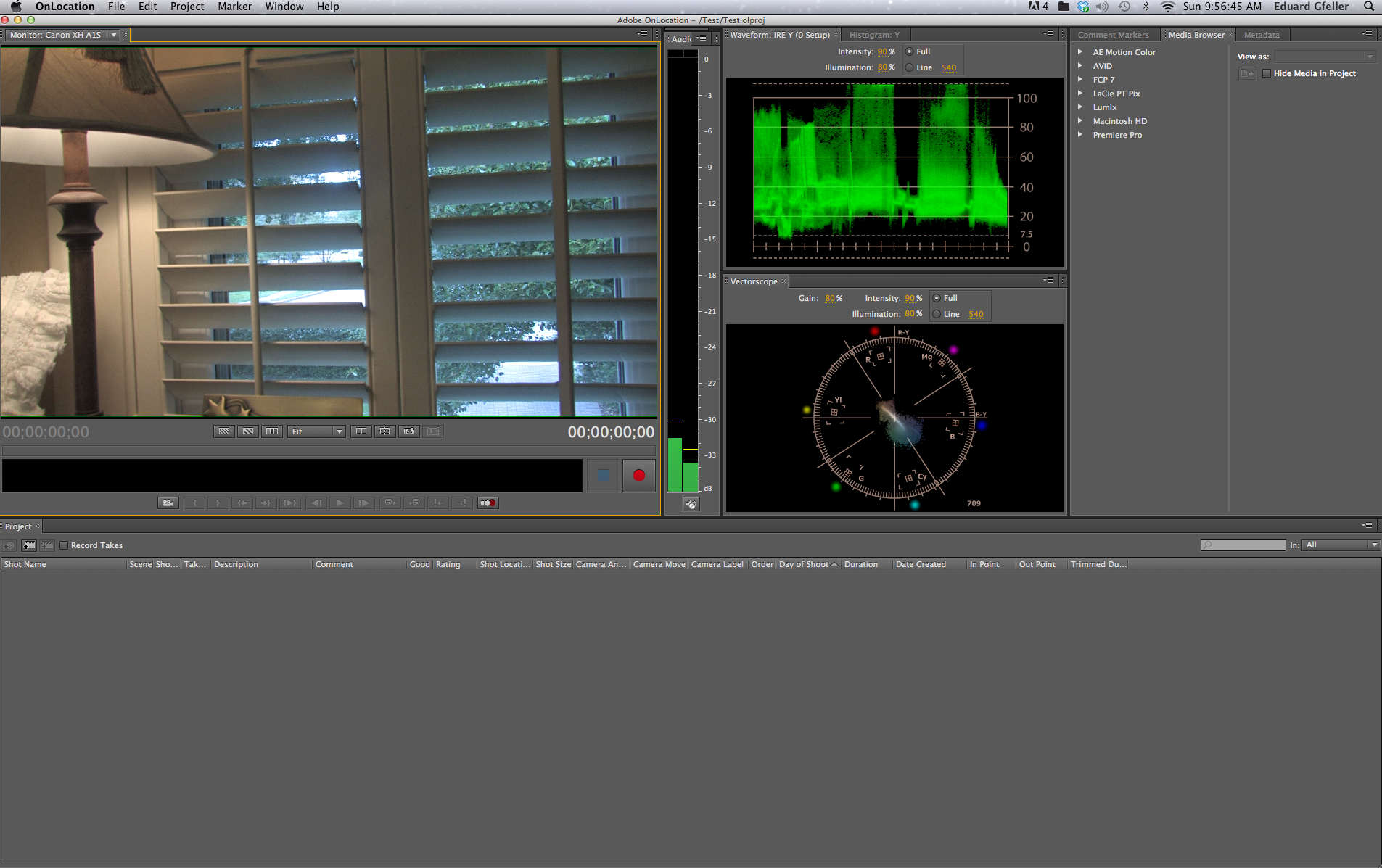The height and width of the screenshot is (868, 1382).
Task: Click the capture still image camera button
Action: coord(409,431)
